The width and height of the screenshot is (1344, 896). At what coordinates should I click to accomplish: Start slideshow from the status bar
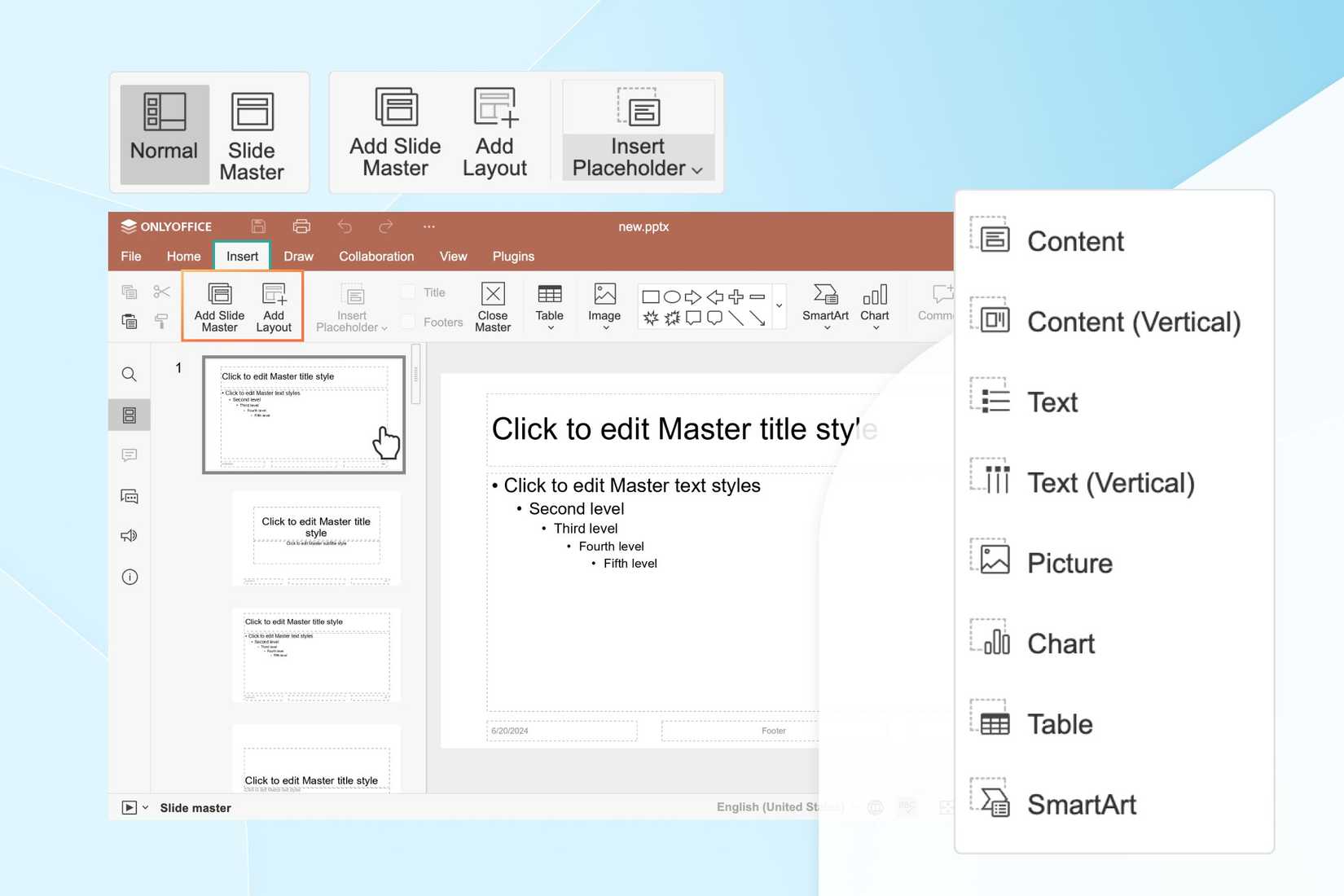coord(130,807)
